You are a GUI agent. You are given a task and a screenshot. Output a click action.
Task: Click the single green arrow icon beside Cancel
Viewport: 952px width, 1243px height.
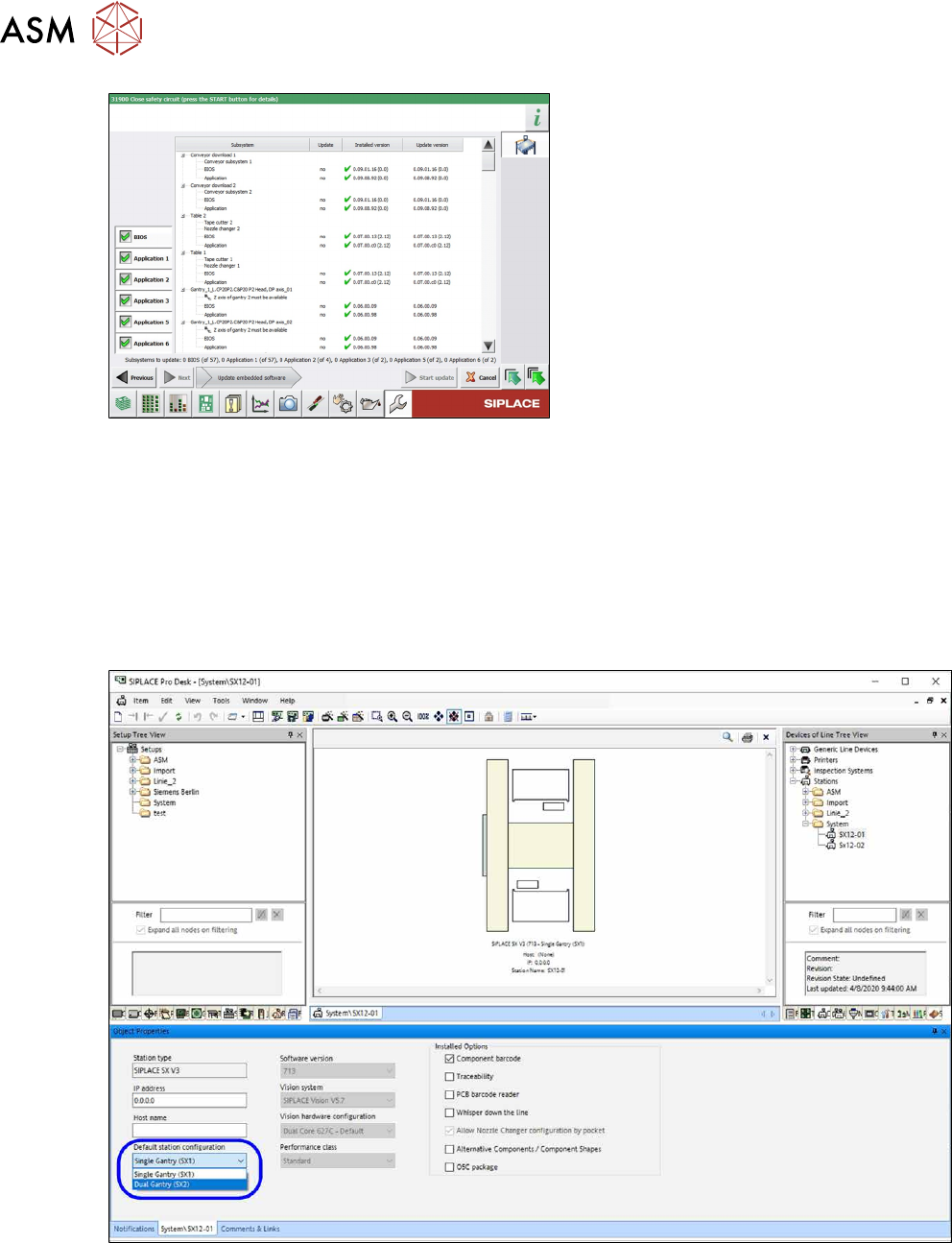(x=512, y=377)
